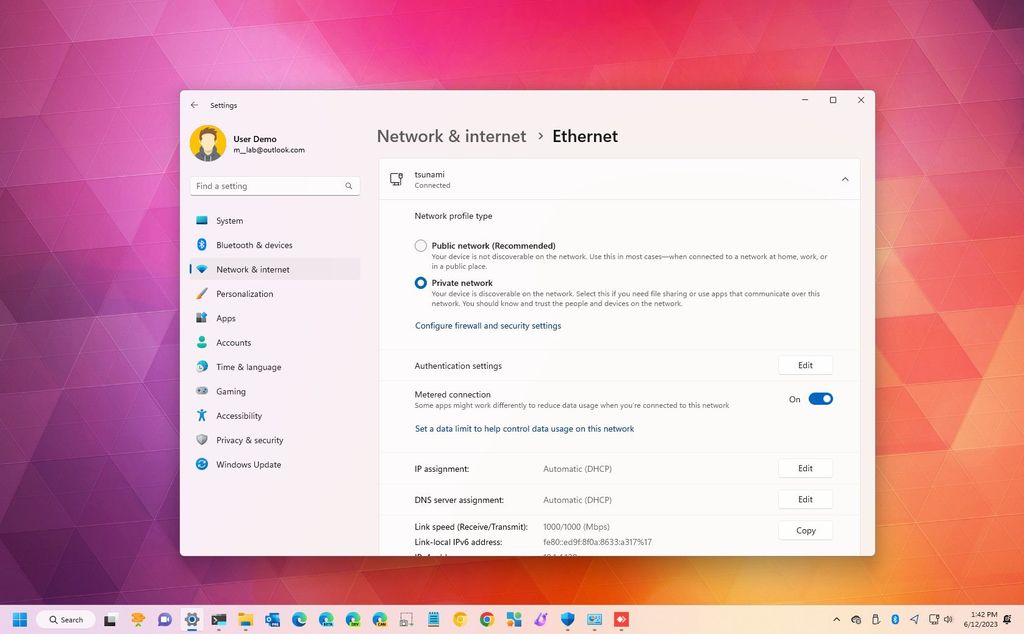Screen dimensions: 1024x634
Task: Select the Public network radio button
Action: tap(421, 245)
